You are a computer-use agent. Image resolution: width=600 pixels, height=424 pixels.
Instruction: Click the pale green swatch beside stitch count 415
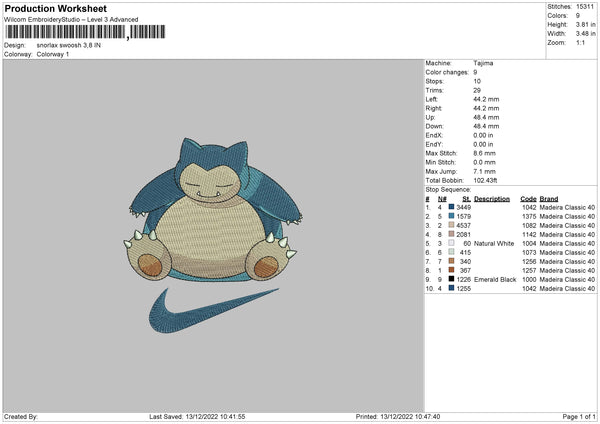tap(451, 252)
